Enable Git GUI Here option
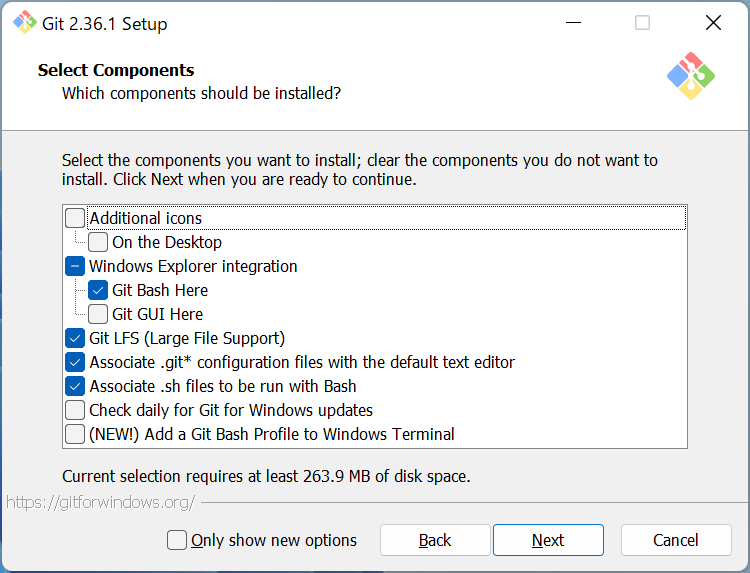750x573 pixels. pos(98,314)
